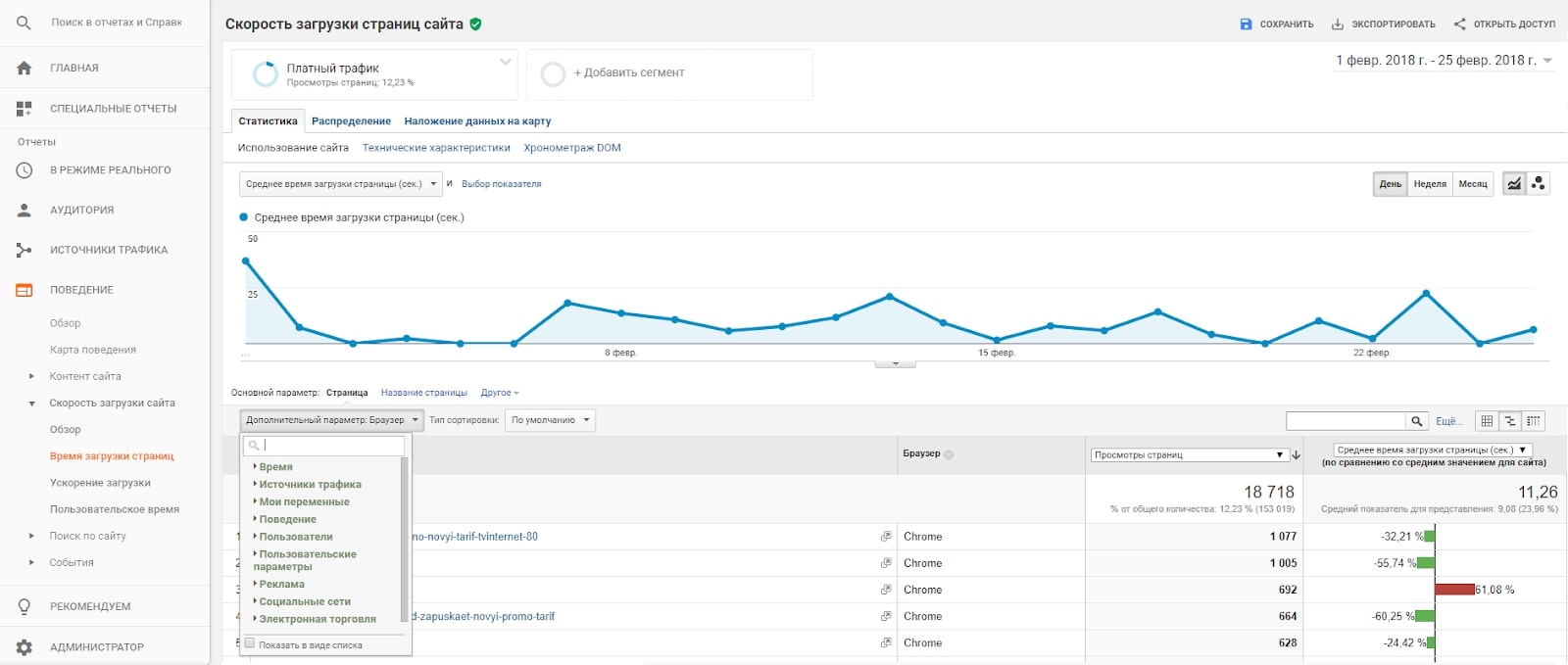Switch to motion chart bubbles icon
Screen dimensions: 1568x665
(1539, 183)
